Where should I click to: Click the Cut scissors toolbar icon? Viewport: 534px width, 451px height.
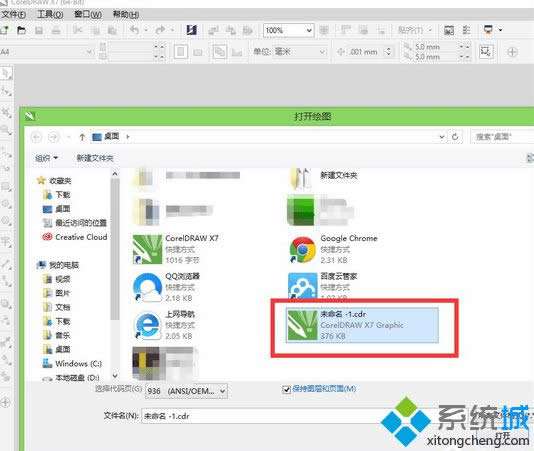pyautogui.click(x=78, y=30)
